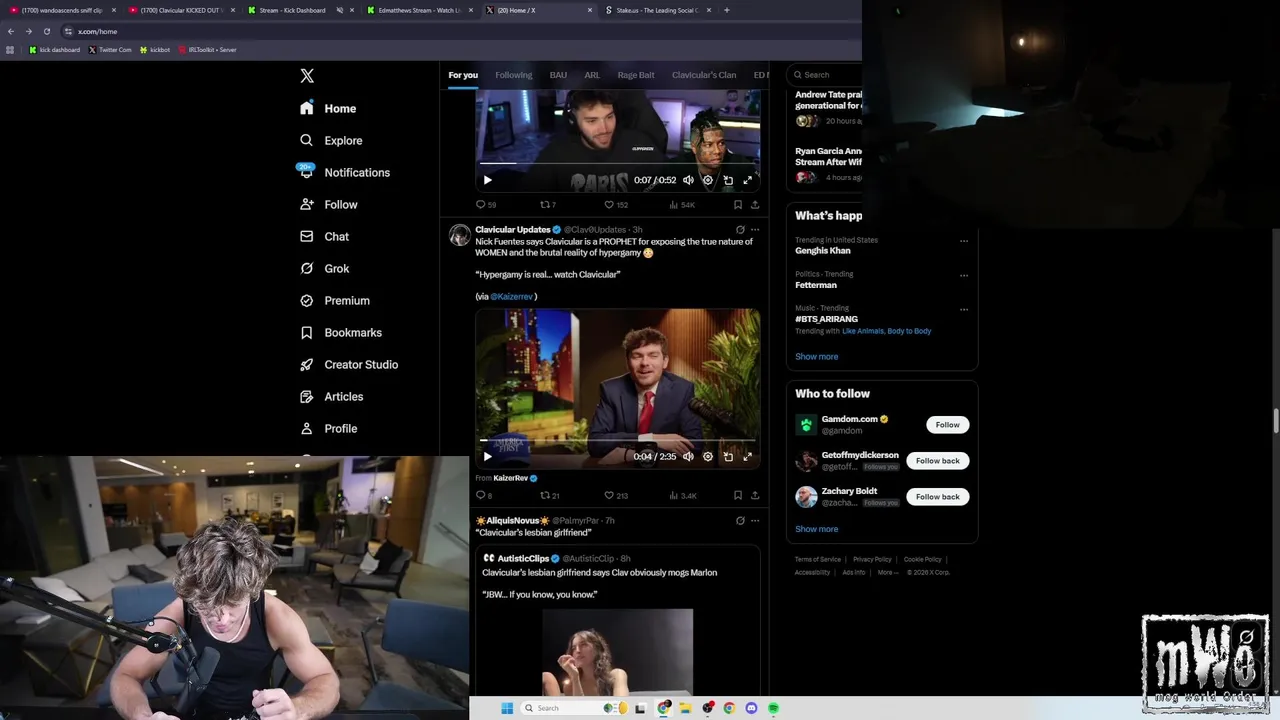Viewport: 1280px width, 720px height.
Task: Toggle mute on the top 0:52 video
Action: [688, 180]
